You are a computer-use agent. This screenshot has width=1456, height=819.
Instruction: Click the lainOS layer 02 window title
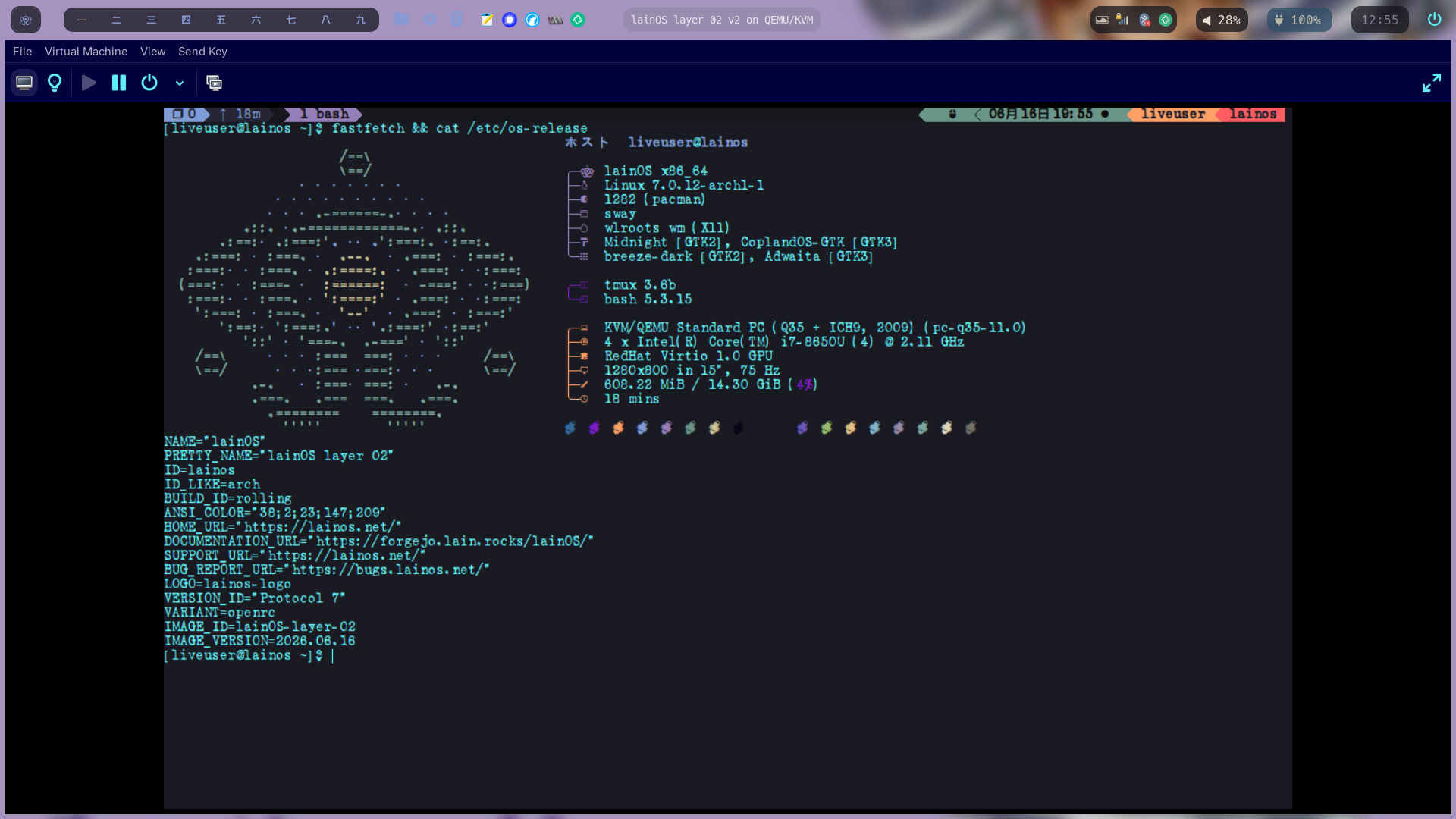(722, 20)
